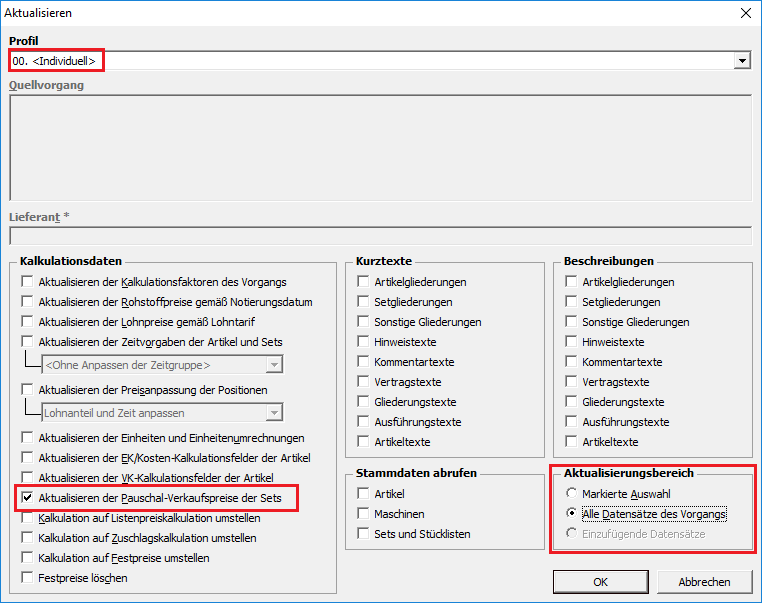Image resolution: width=762 pixels, height=603 pixels.
Task: Choose Alle Datensätze des Vorgangs option
Action: (x=572, y=514)
